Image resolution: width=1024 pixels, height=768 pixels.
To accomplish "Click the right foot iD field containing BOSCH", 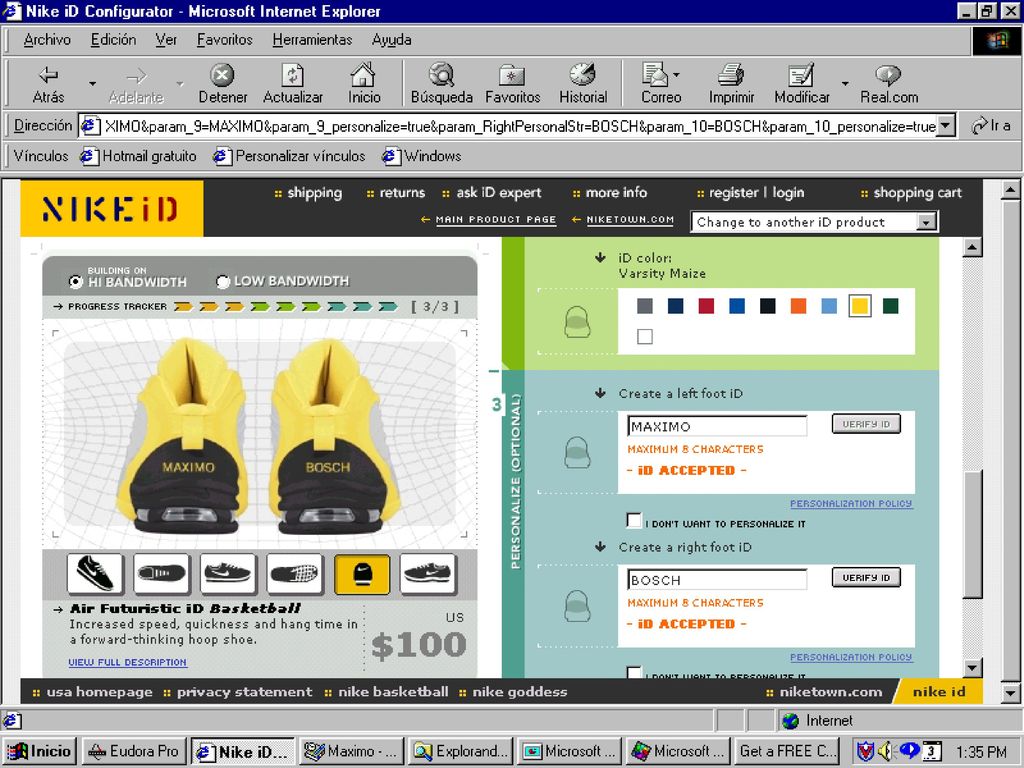I will [717, 579].
